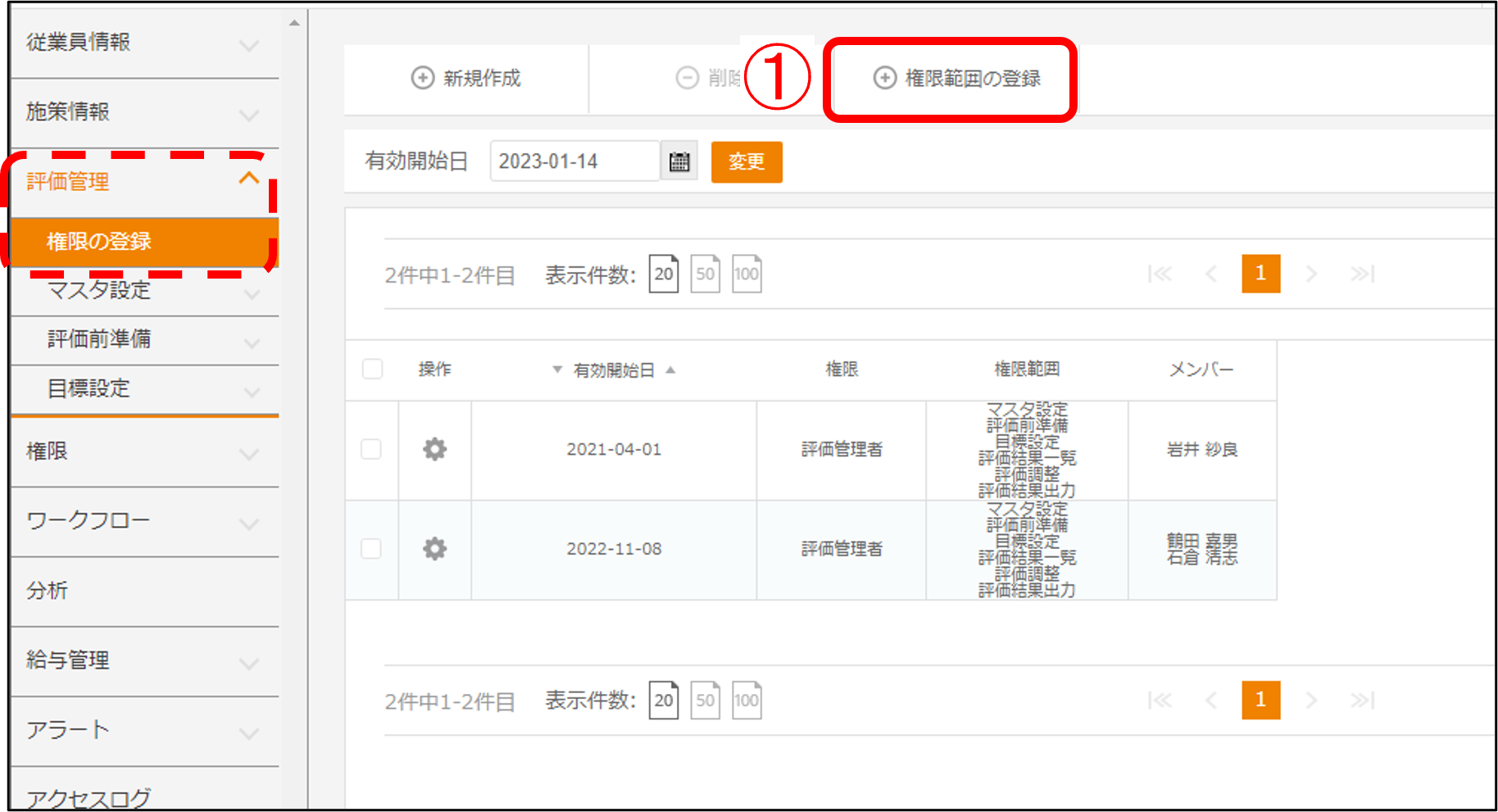Choose 20 items per page in bottom pager
The image size is (1498, 812).
664,701
